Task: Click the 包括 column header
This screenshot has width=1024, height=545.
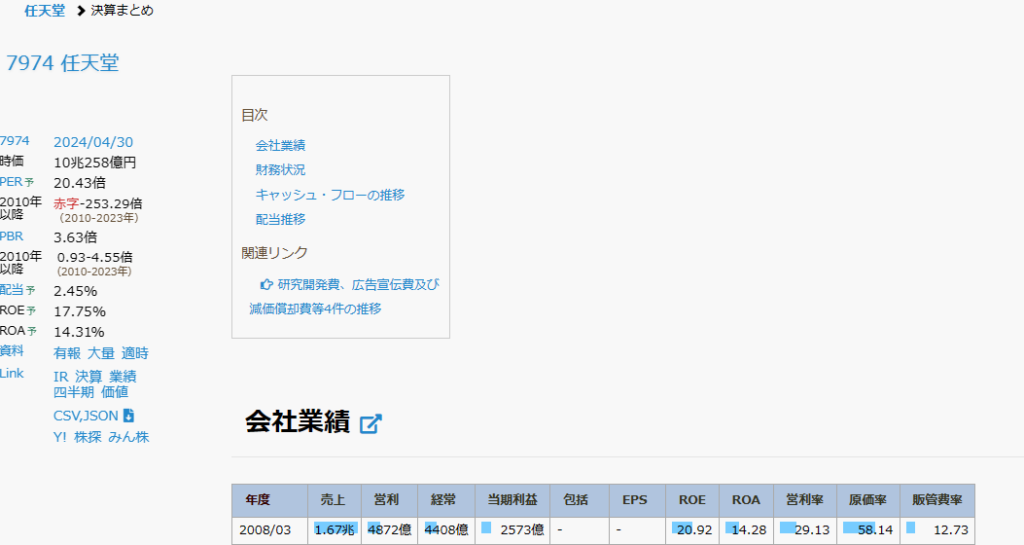Action: tap(580, 500)
